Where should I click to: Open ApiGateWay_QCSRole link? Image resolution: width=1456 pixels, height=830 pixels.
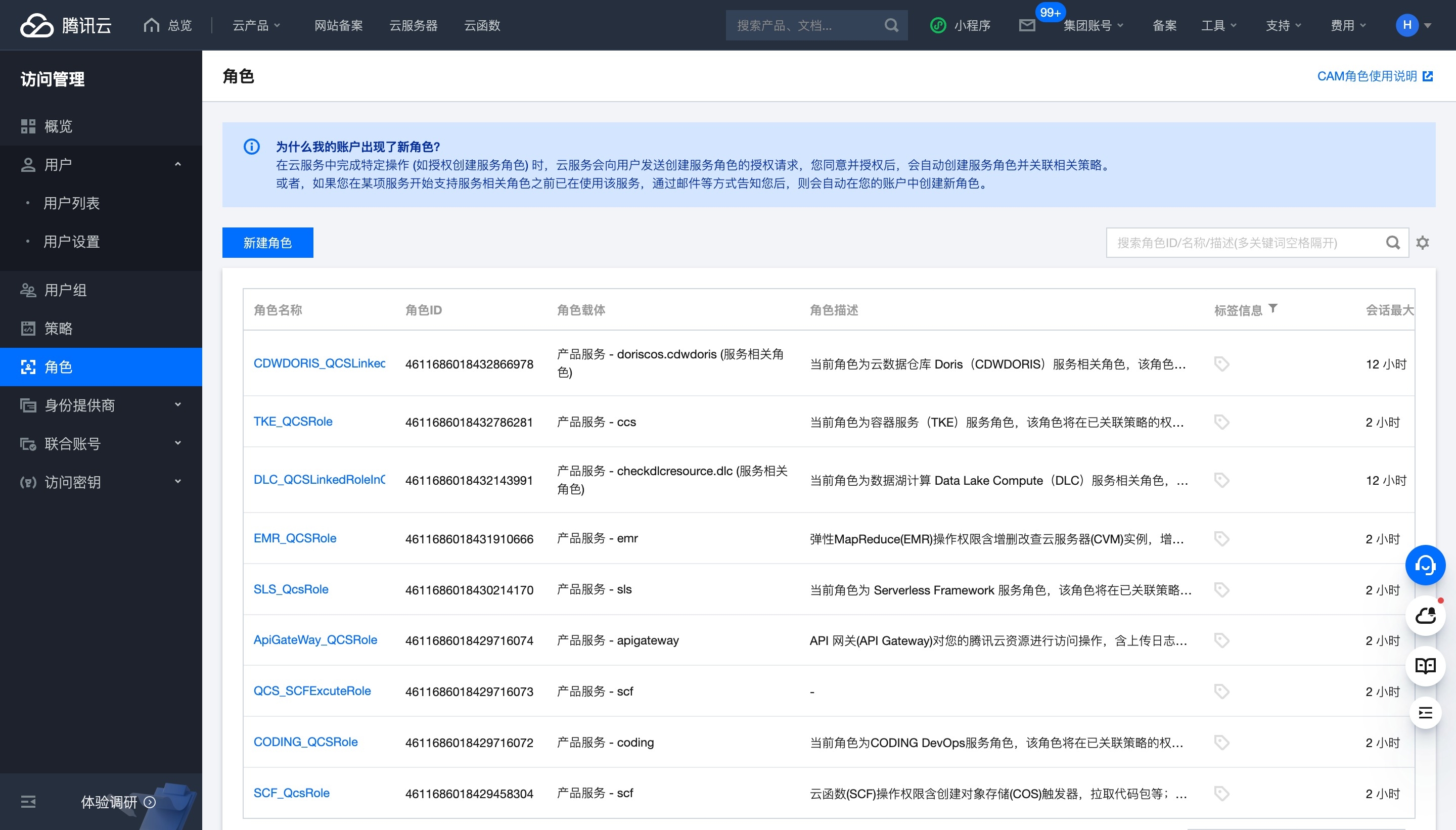(315, 639)
